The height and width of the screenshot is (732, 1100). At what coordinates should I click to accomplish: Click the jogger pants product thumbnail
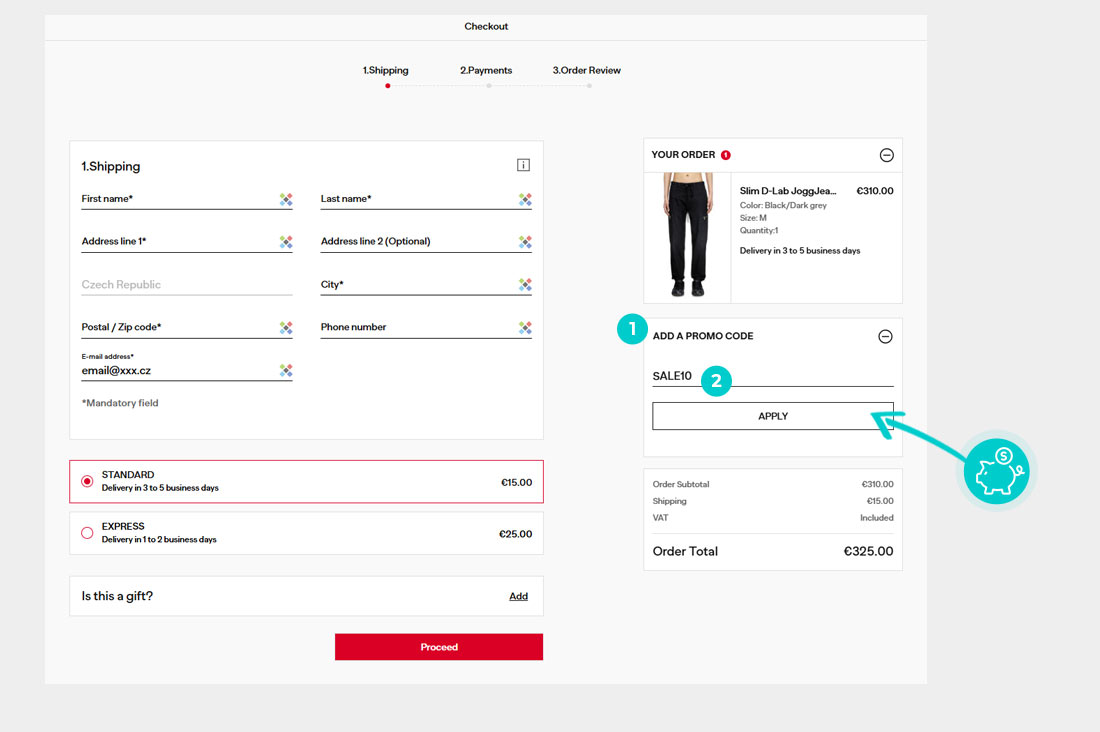point(687,237)
